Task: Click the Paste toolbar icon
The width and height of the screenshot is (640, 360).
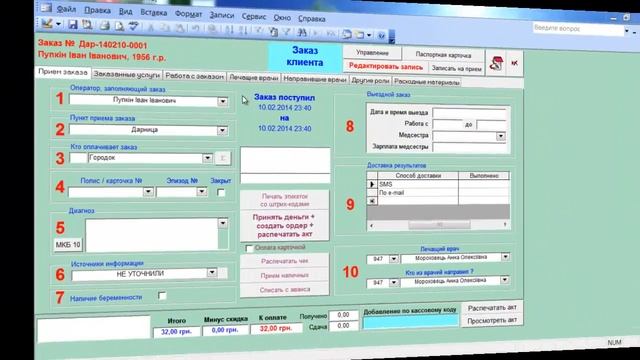Action: [x=180, y=28]
